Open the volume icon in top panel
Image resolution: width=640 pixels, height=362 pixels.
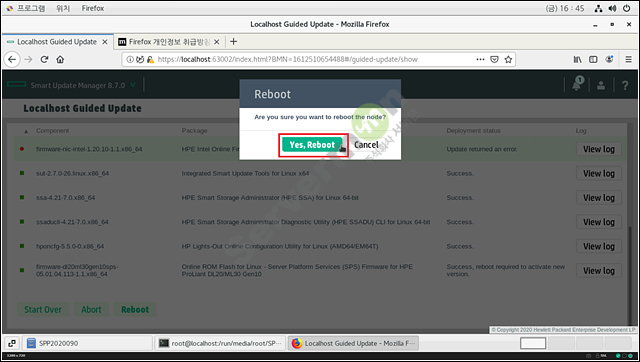612,8
